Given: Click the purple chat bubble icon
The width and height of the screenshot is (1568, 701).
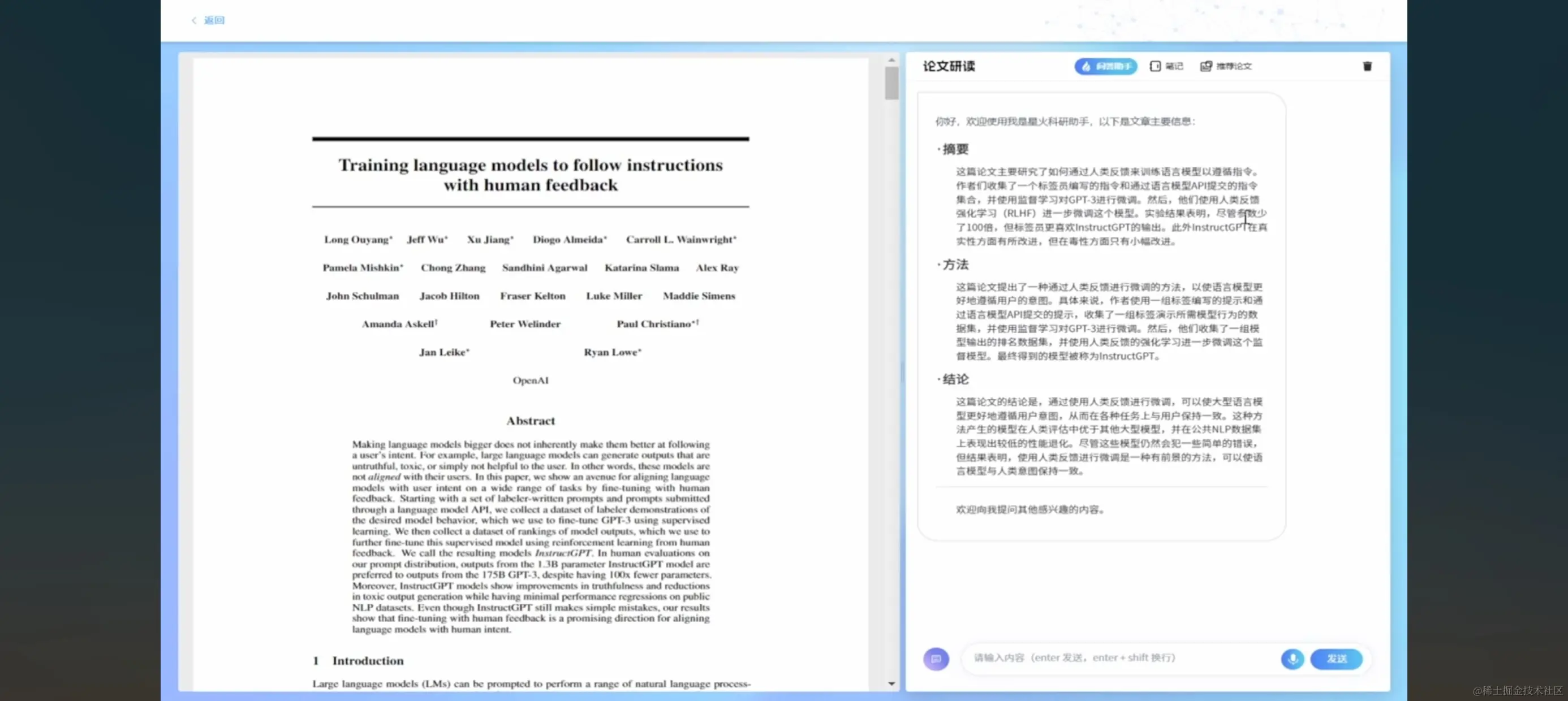Looking at the screenshot, I should [x=936, y=659].
